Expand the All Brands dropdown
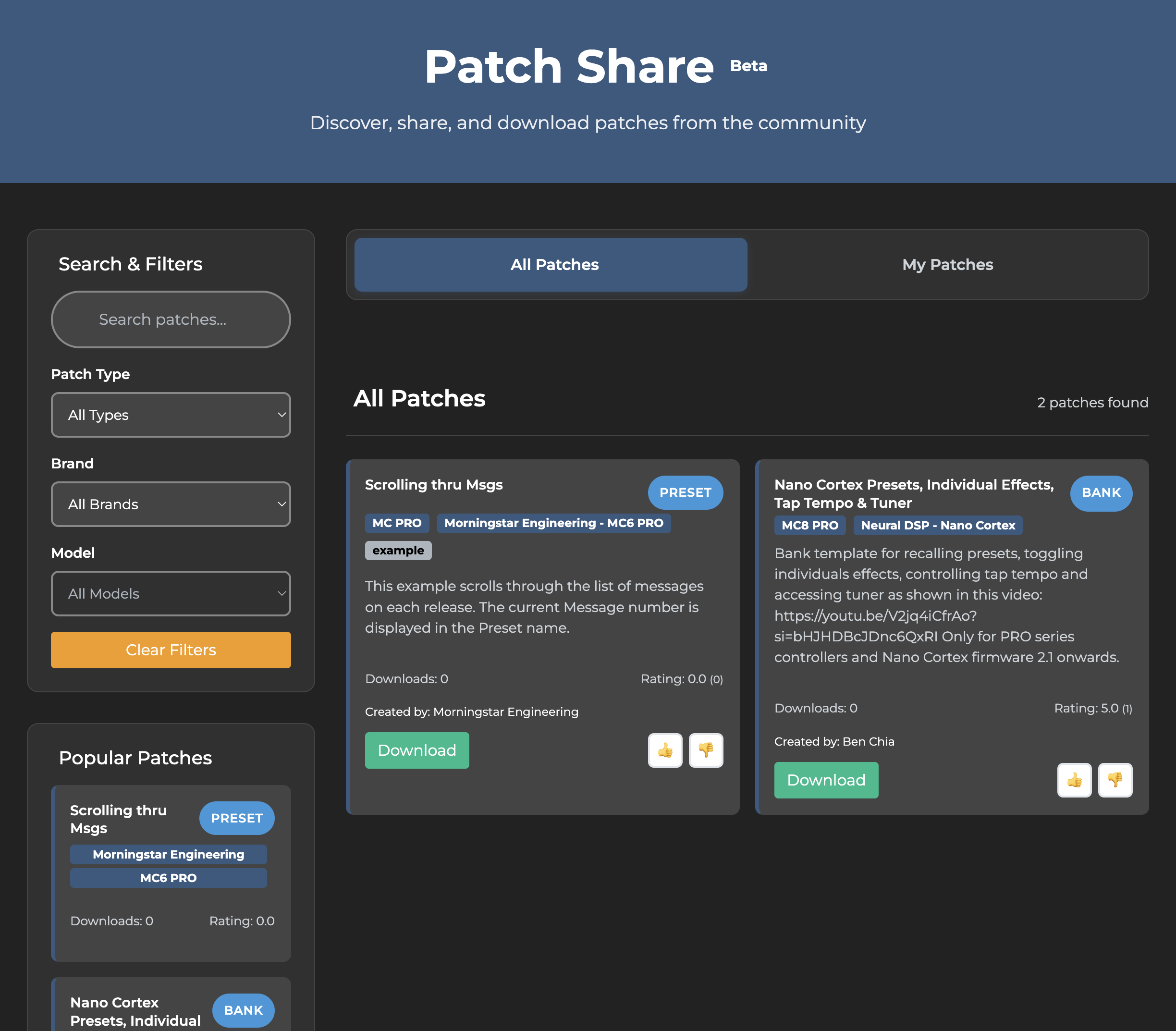Viewport: 1176px width, 1031px height. tap(171, 504)
